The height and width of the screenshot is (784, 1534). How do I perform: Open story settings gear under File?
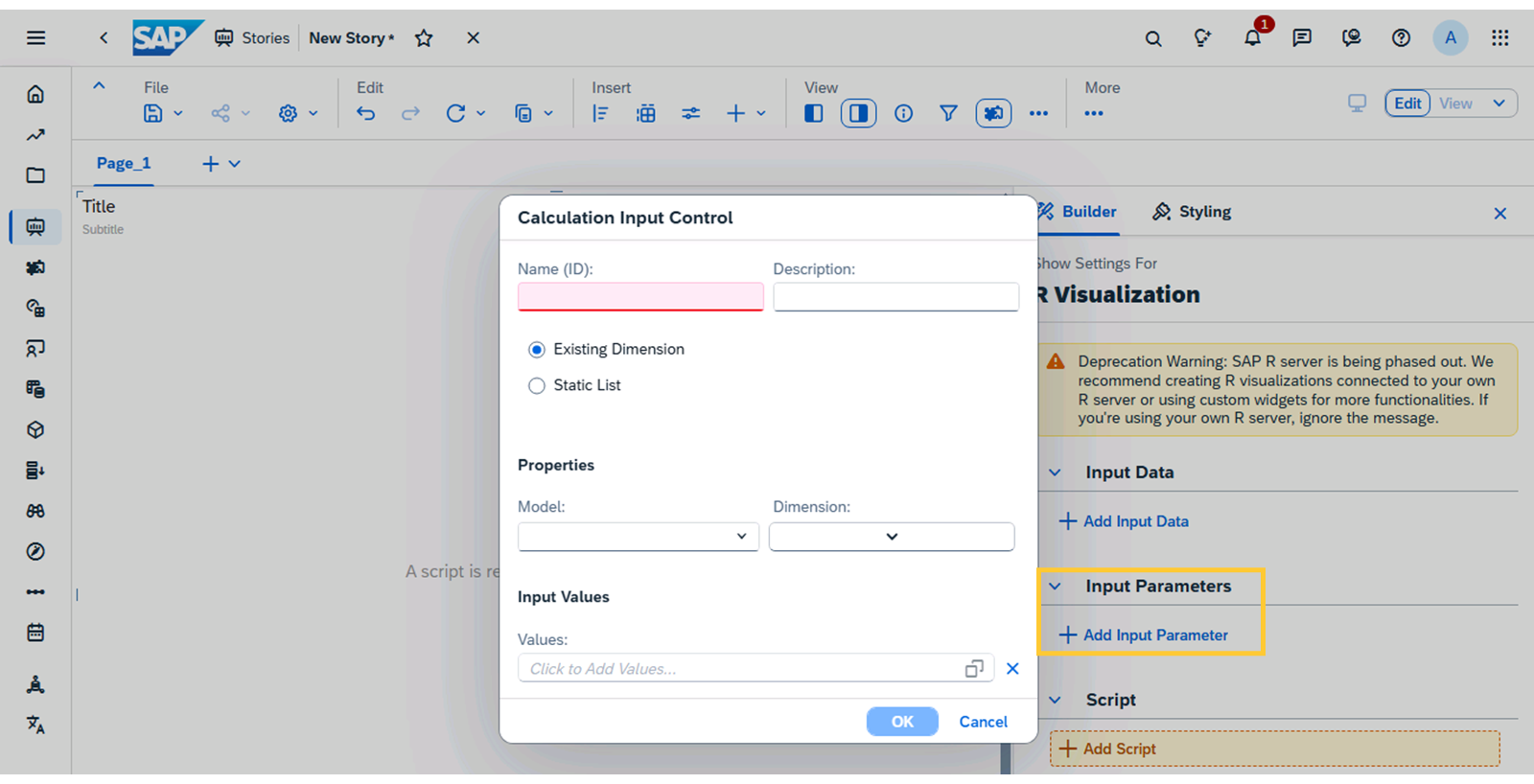click(x=288, y=113)
